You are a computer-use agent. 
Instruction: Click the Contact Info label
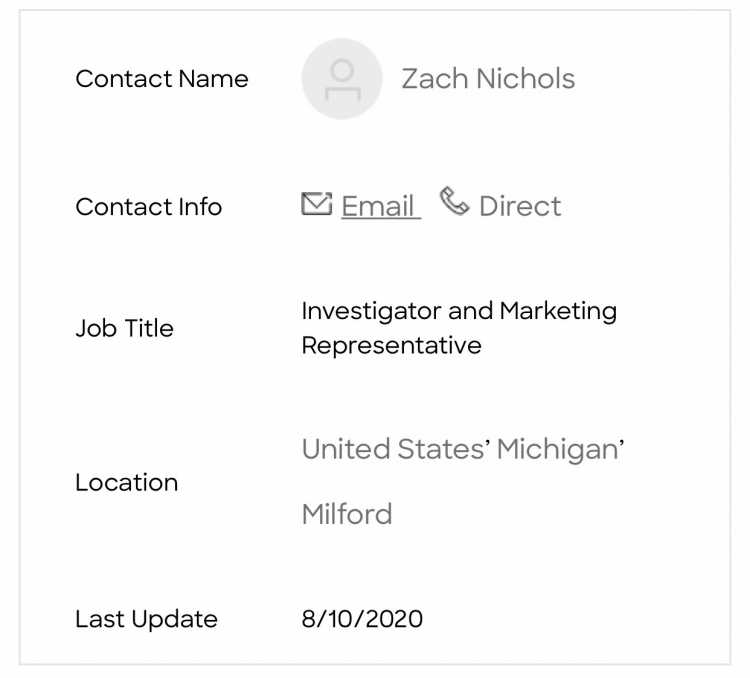[149, 207]
